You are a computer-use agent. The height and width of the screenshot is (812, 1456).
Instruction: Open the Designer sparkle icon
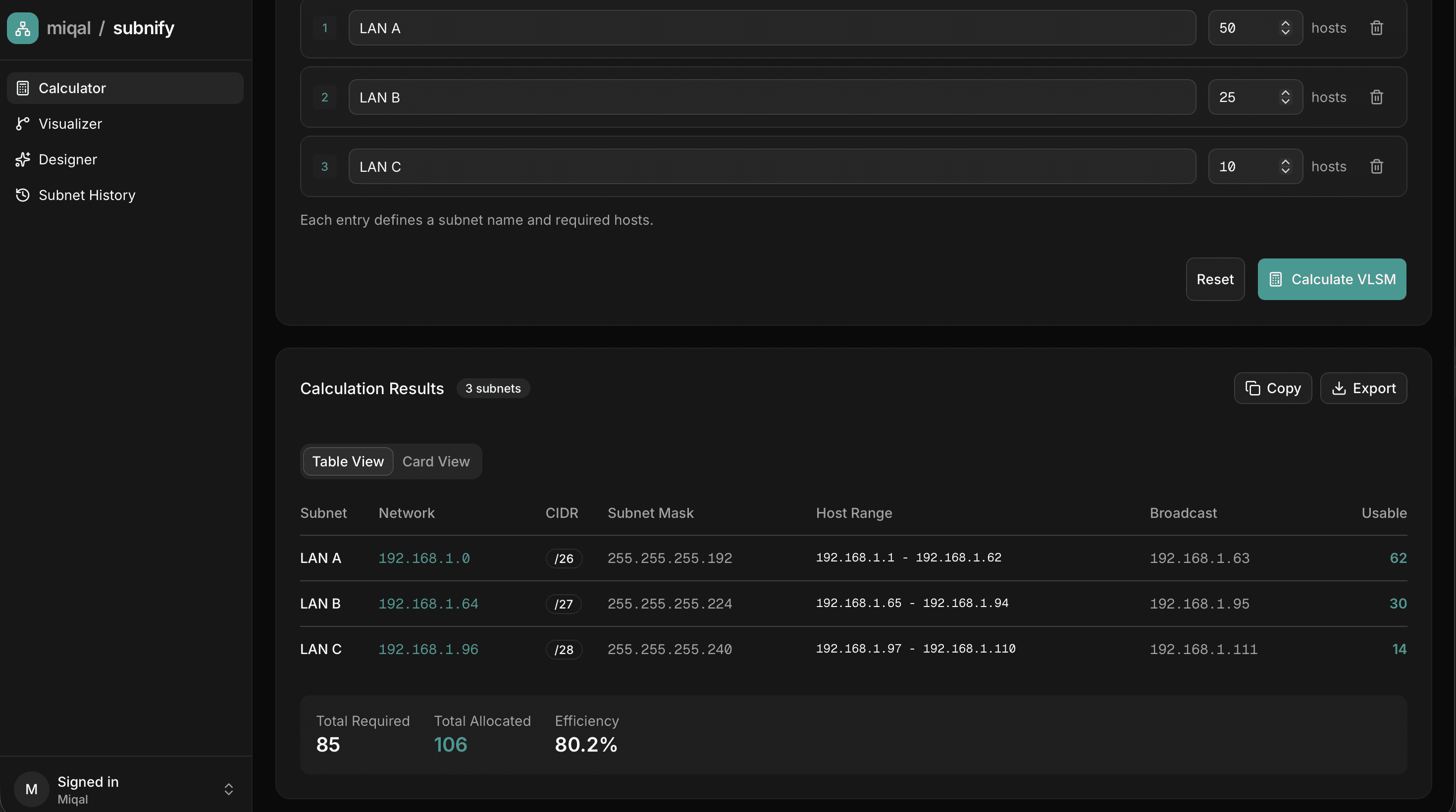[23, 159]
